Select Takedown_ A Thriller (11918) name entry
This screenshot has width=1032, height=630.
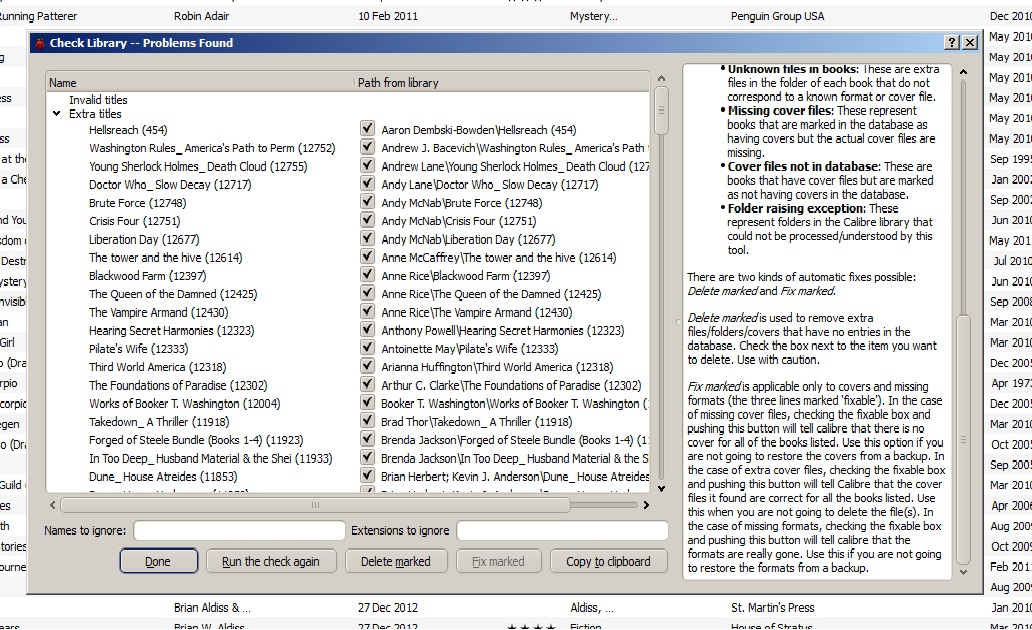pyautogui.click(x=159, y=422)
